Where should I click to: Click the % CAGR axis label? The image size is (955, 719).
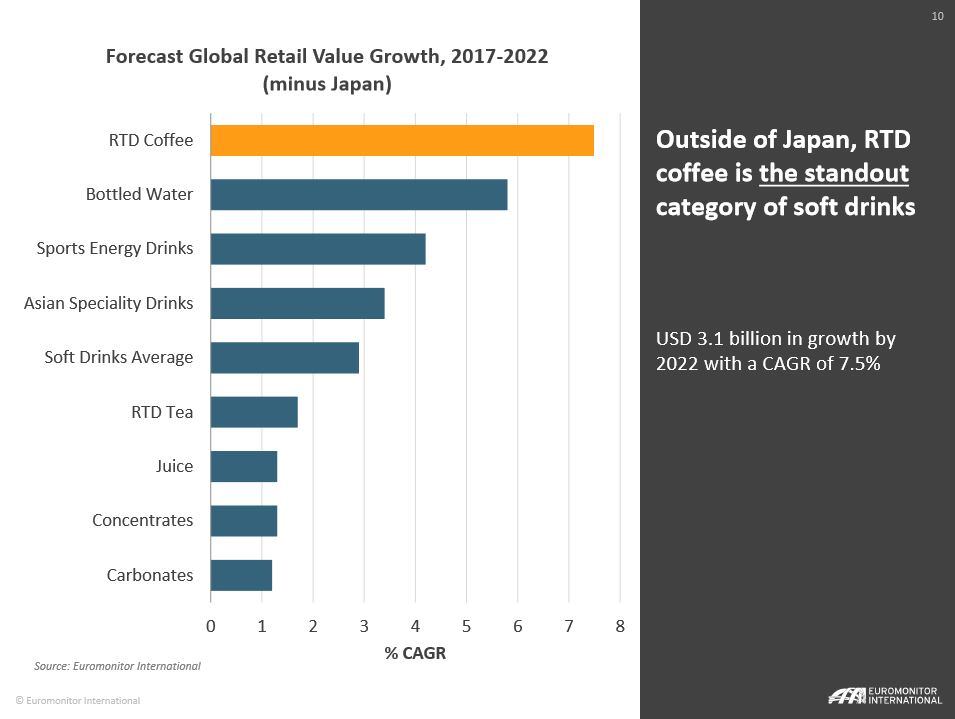(x=415, y=653)
